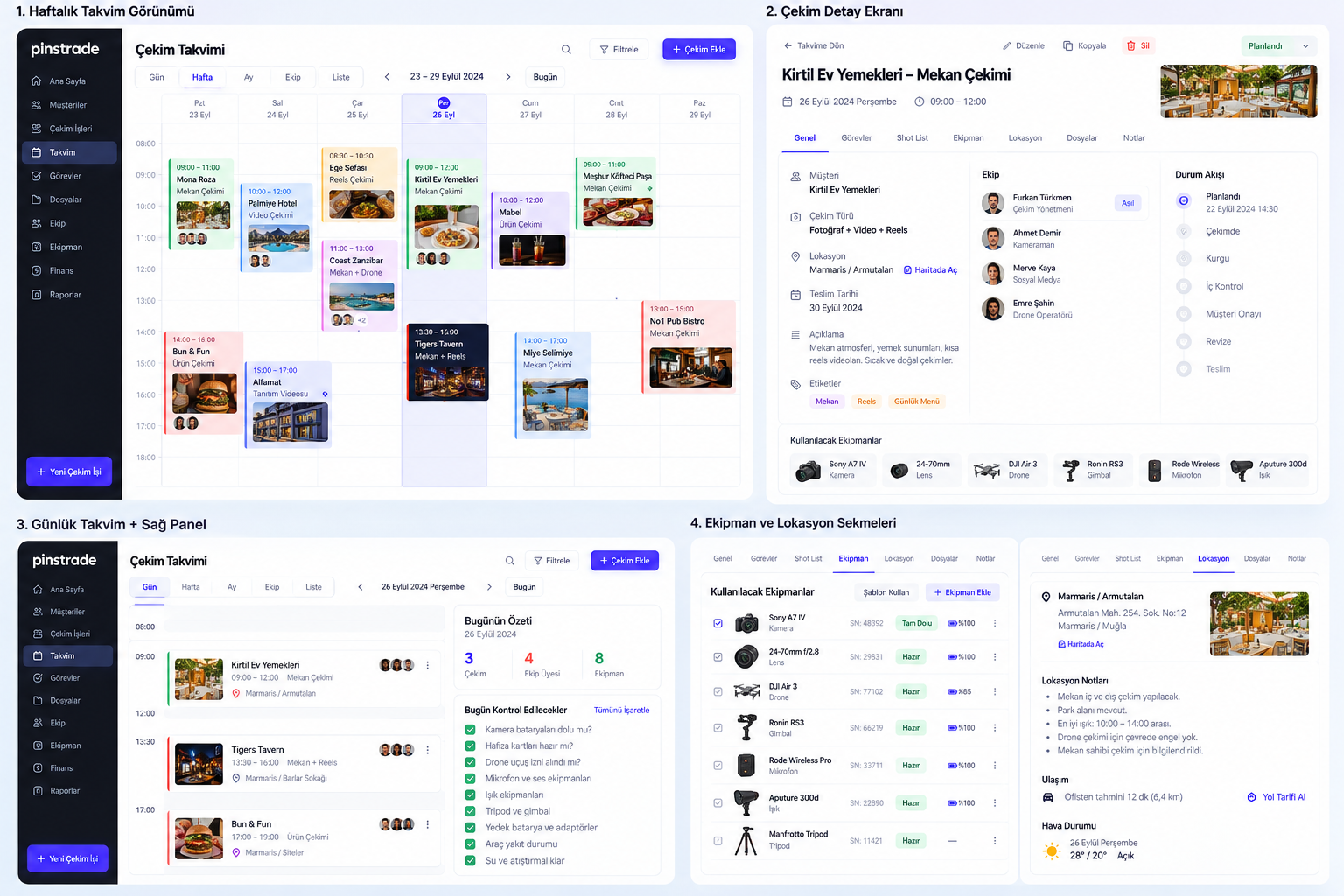Open the three-dot menu on the Manfrotto Tripod row

[995, 841]
